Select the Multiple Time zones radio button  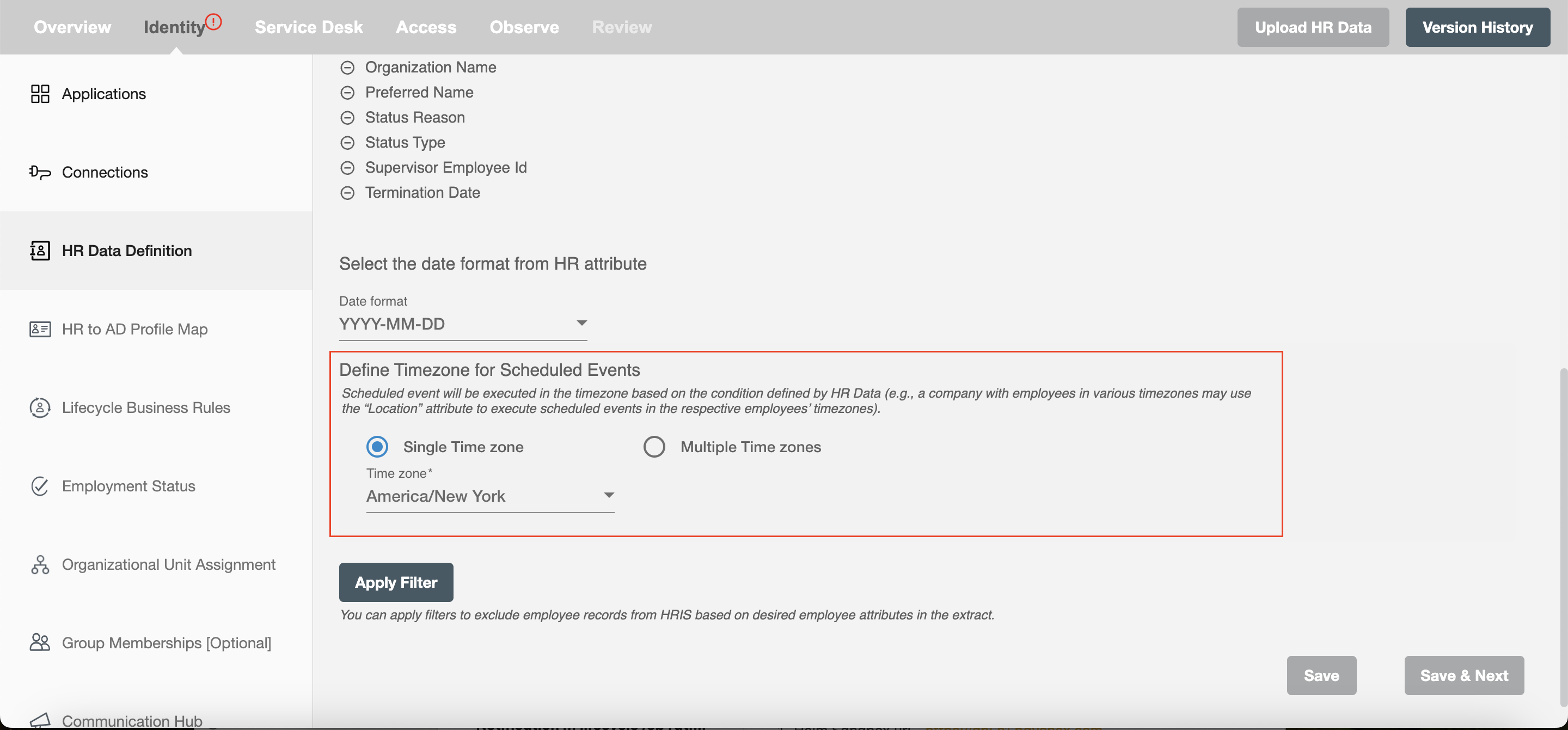(654, 447)
